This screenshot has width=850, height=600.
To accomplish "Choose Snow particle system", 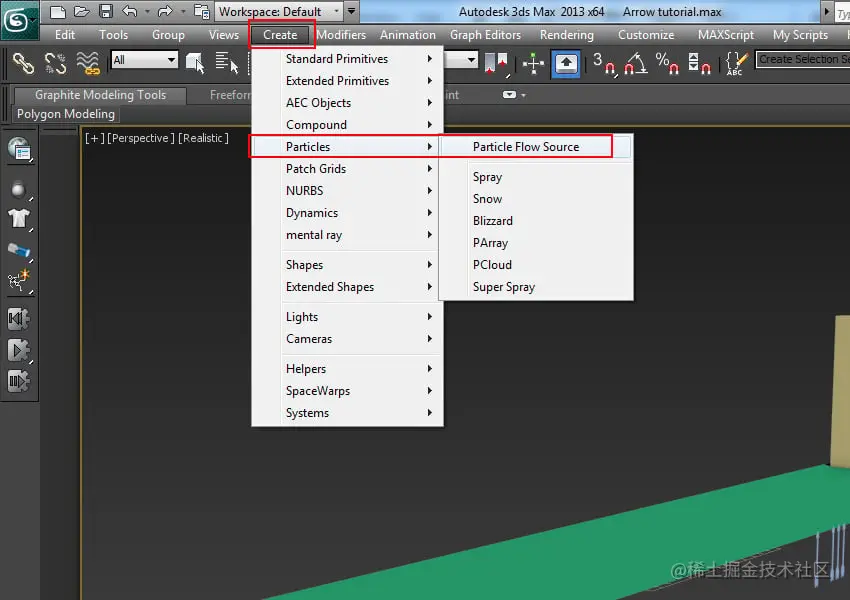I will tap(536, 199).
